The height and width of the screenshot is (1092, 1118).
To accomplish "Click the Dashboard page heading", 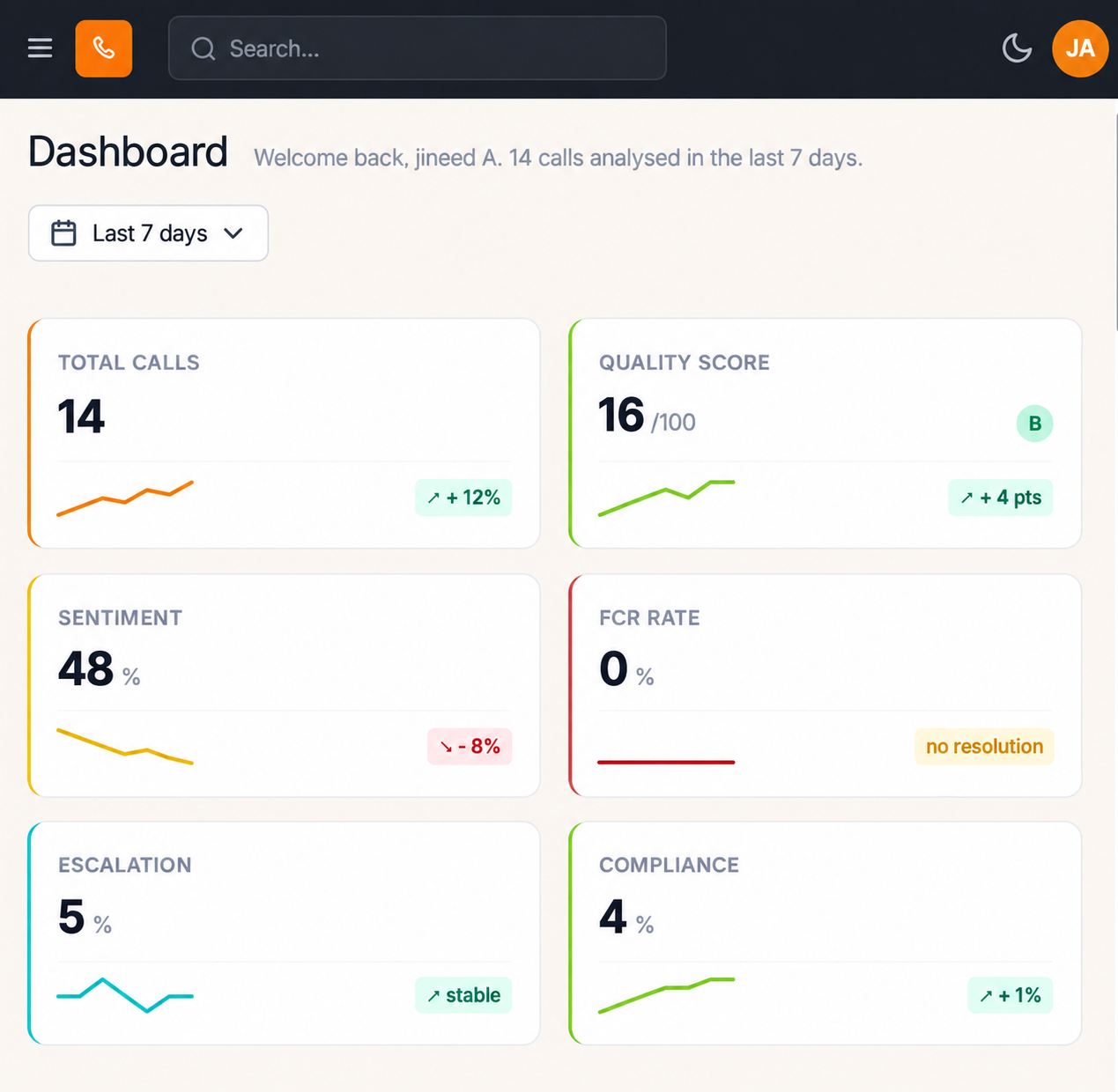I will pos(129,152).
